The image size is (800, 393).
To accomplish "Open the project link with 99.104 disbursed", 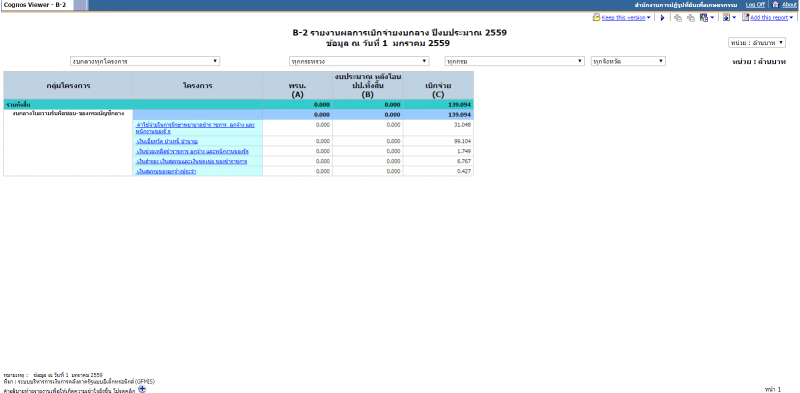I will pyautogui.click(x=167, y=141).
